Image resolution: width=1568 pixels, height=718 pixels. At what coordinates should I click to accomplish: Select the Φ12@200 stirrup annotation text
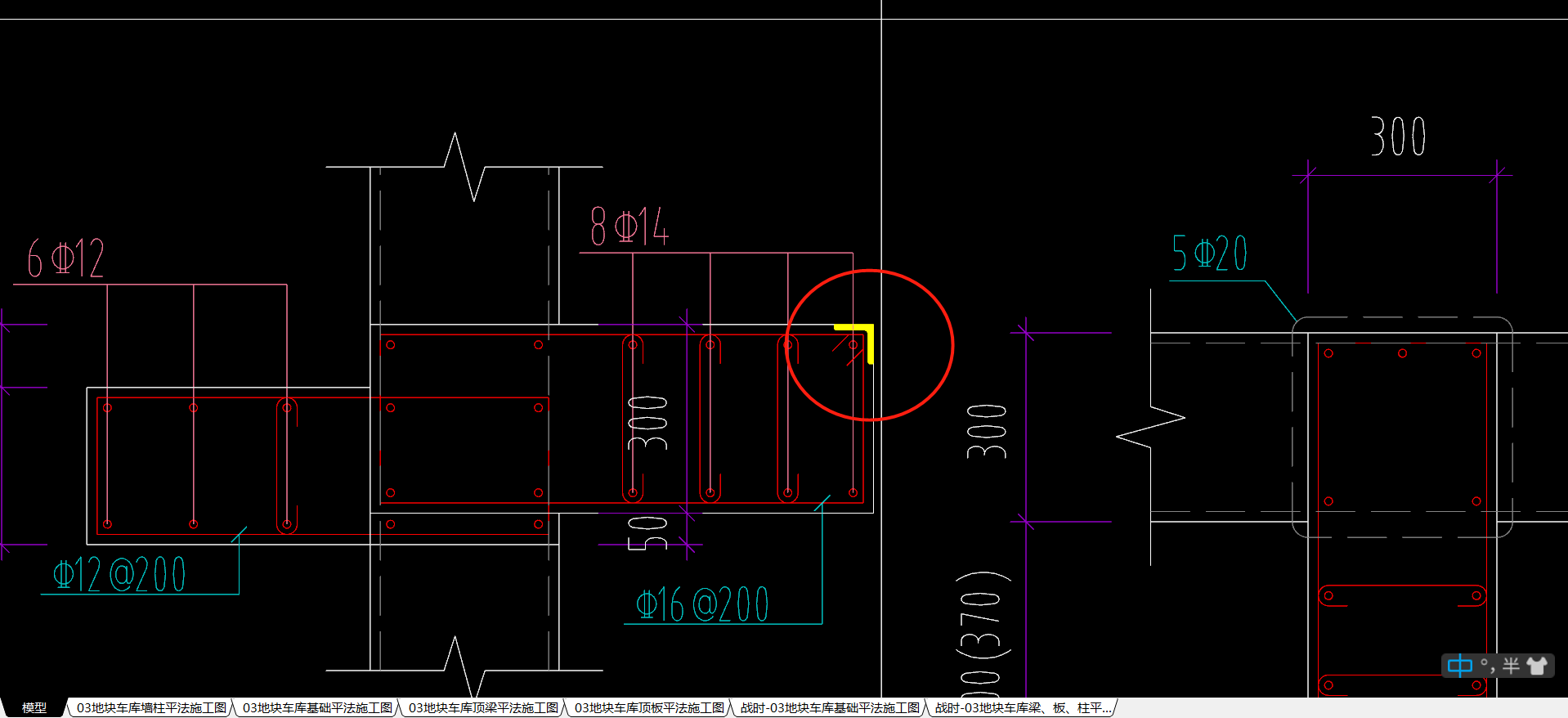tap(119, 575)
